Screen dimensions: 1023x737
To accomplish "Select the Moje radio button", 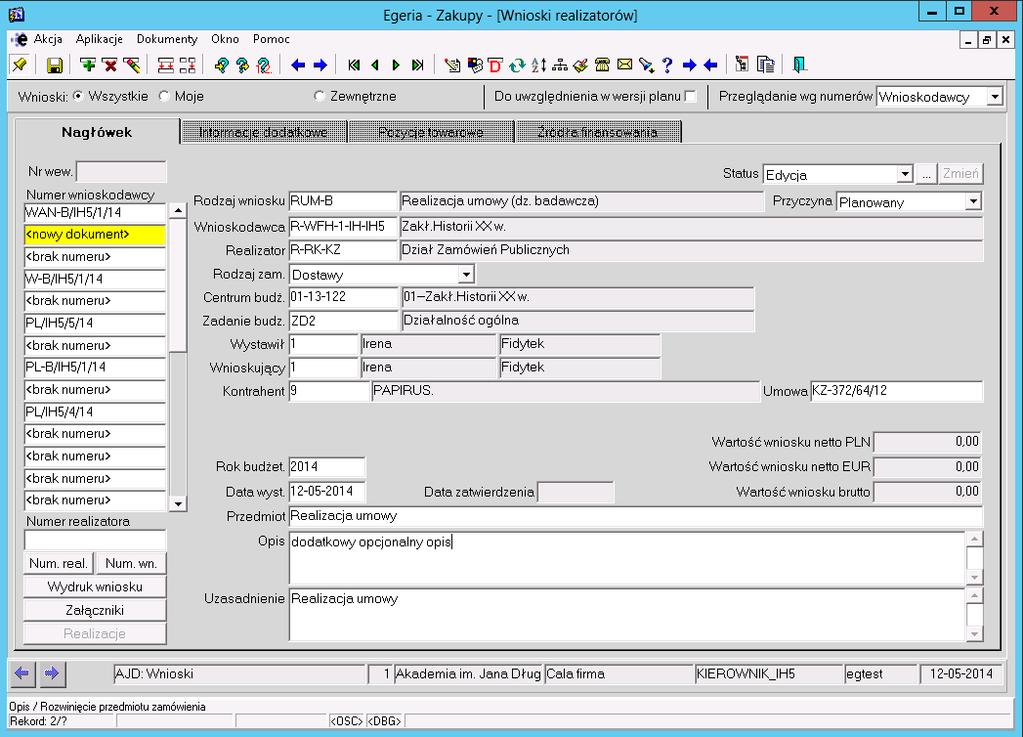I will [164, 96].
